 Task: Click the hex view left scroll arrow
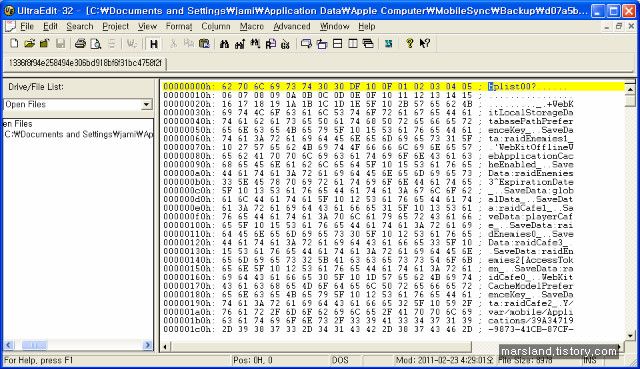(x=165, y=347)
